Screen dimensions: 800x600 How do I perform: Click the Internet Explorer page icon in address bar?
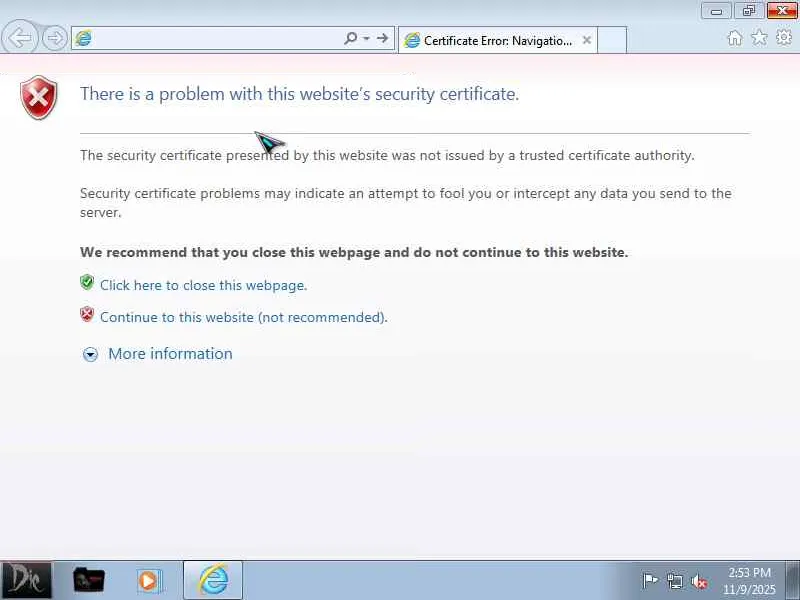(x=83, y=38)
